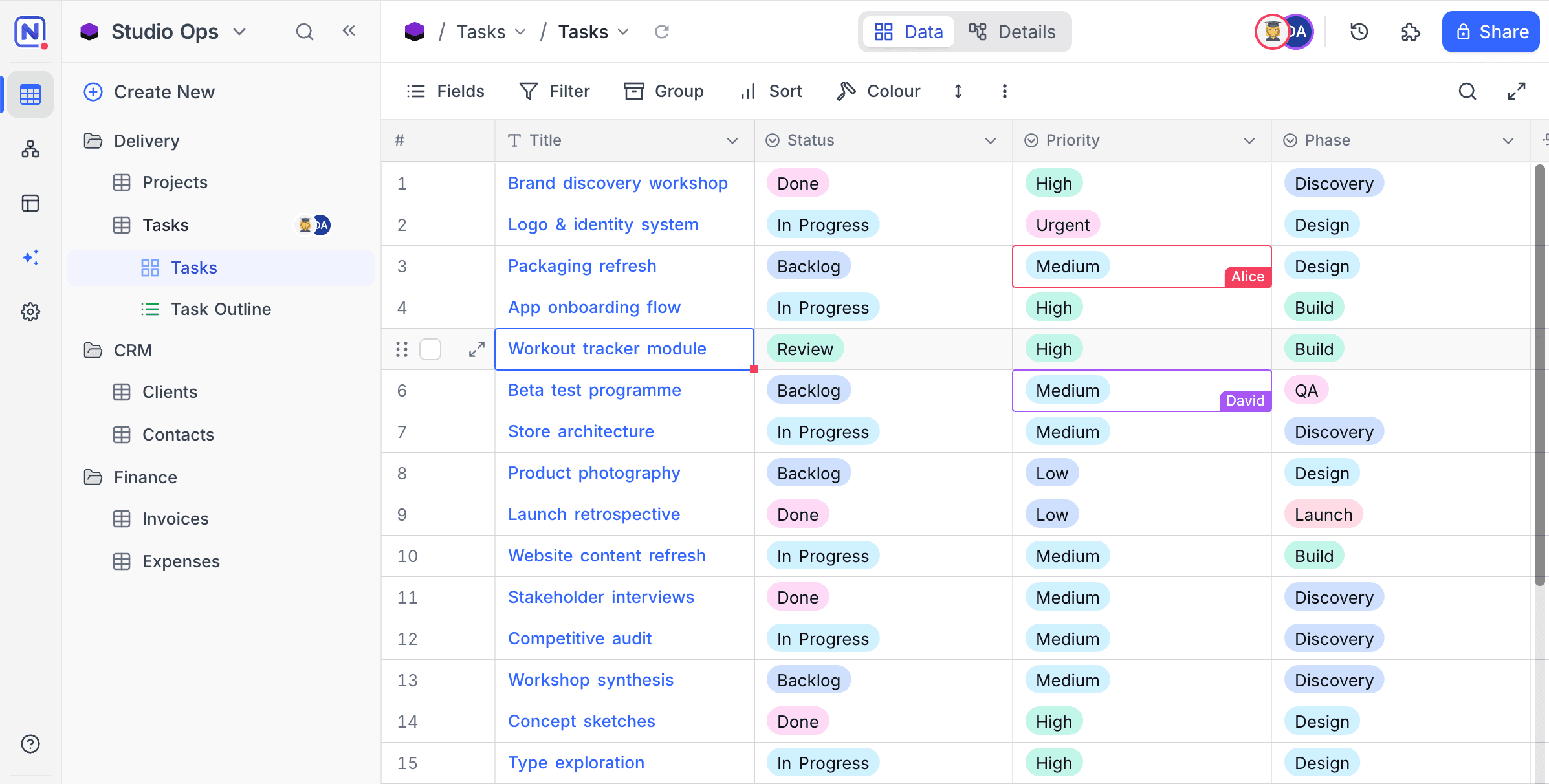The image size is (1549, 784).
Task: Toggle fullscreen with the expand arrows icon
Action: (1516, 91)
